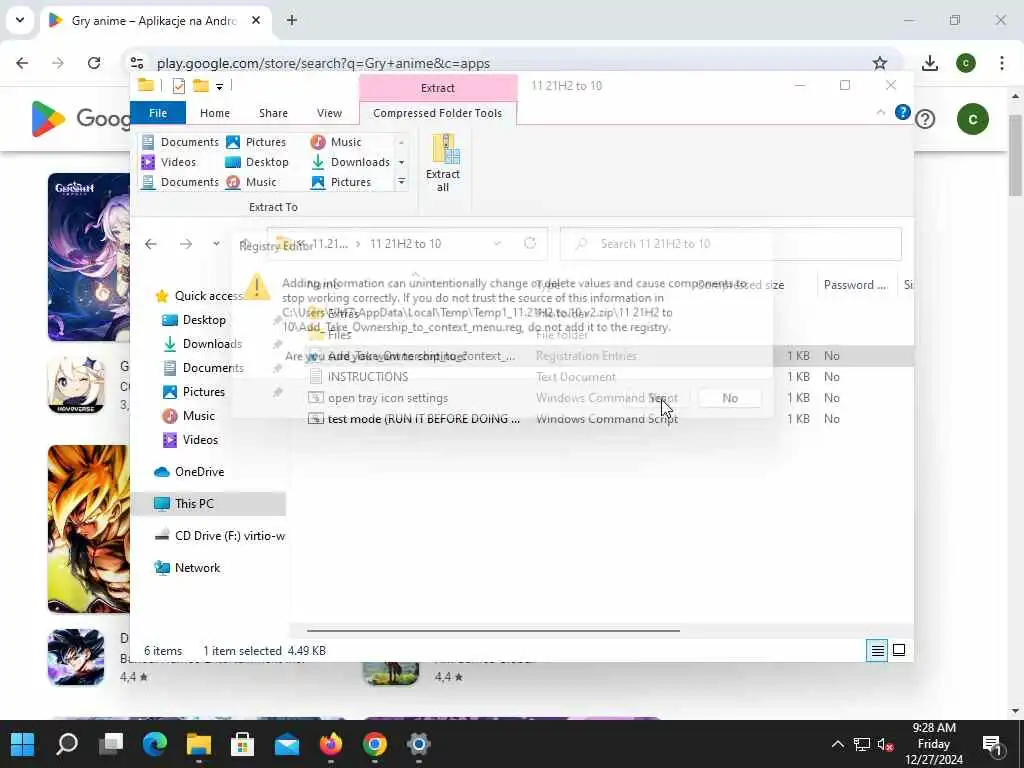Show hidden icons in the system tray

(837, 744)
